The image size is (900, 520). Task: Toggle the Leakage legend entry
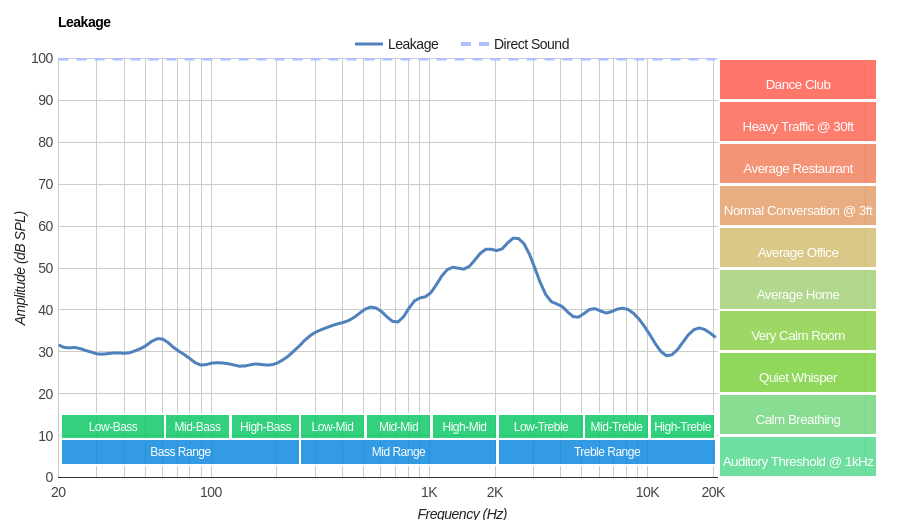[398, 44]
